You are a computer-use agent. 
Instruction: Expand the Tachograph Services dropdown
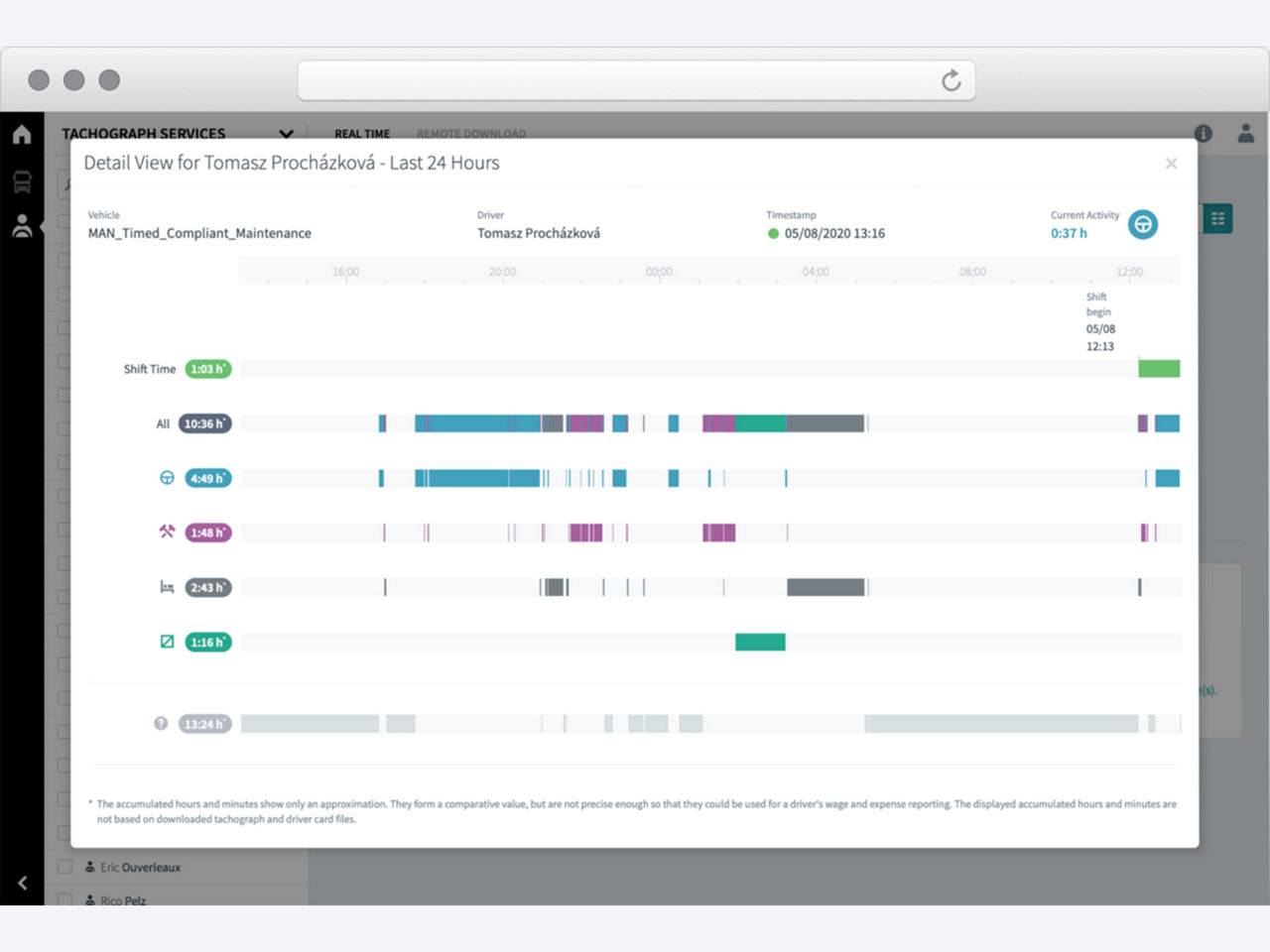coord(286,134)
